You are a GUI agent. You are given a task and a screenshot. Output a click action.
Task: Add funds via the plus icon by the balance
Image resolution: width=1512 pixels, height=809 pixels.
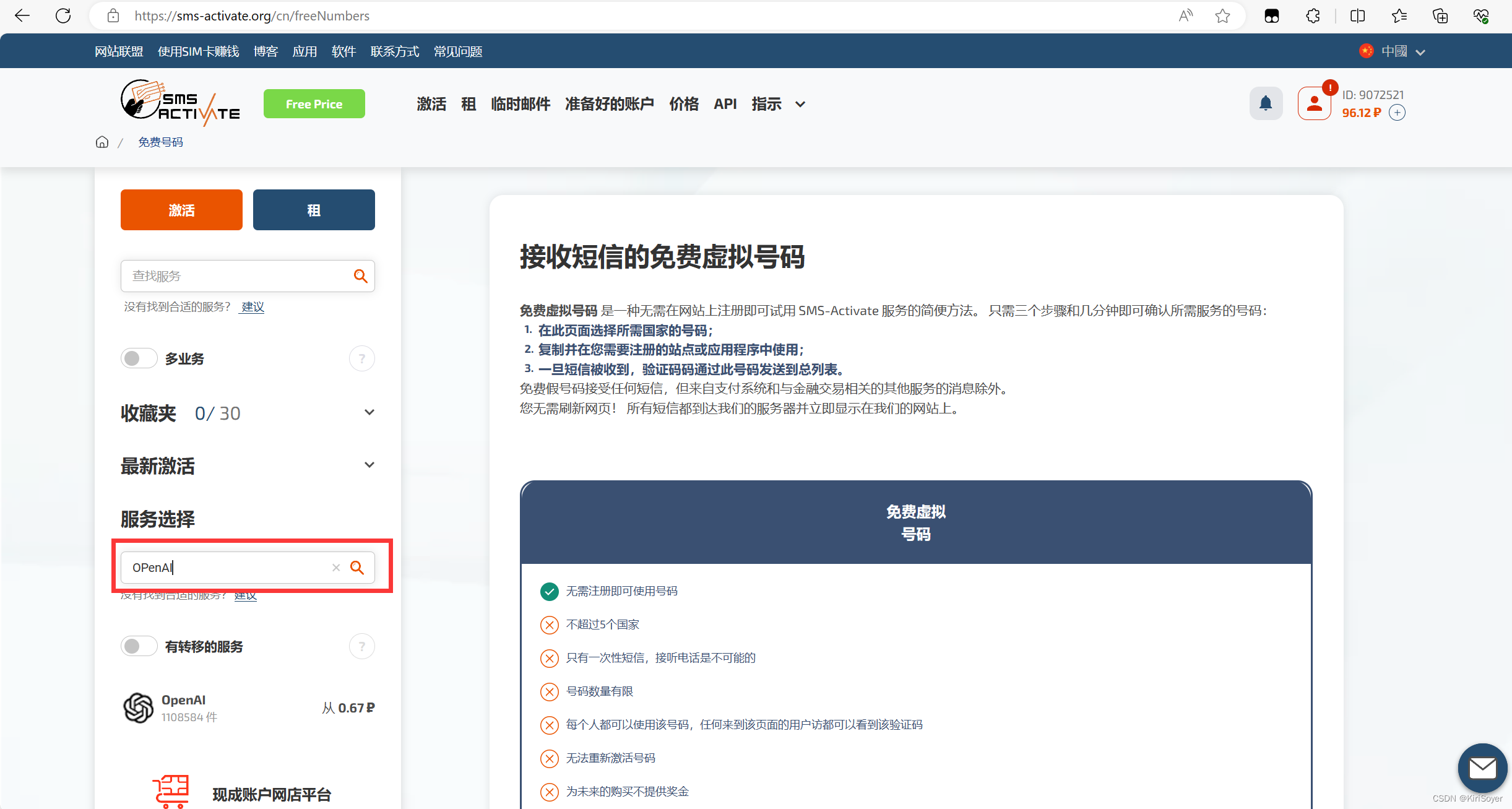point(1397,113)
